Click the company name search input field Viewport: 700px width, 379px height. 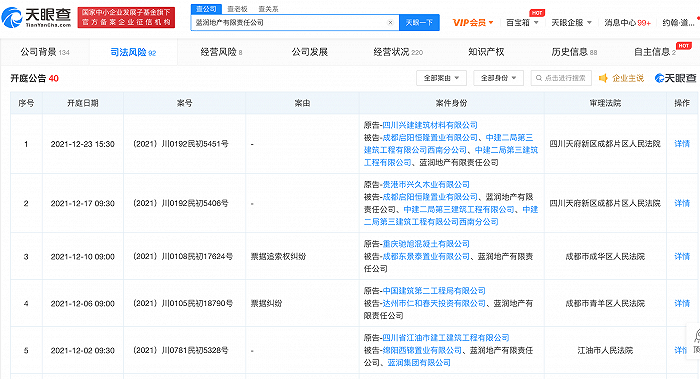[x=289, y=22]
